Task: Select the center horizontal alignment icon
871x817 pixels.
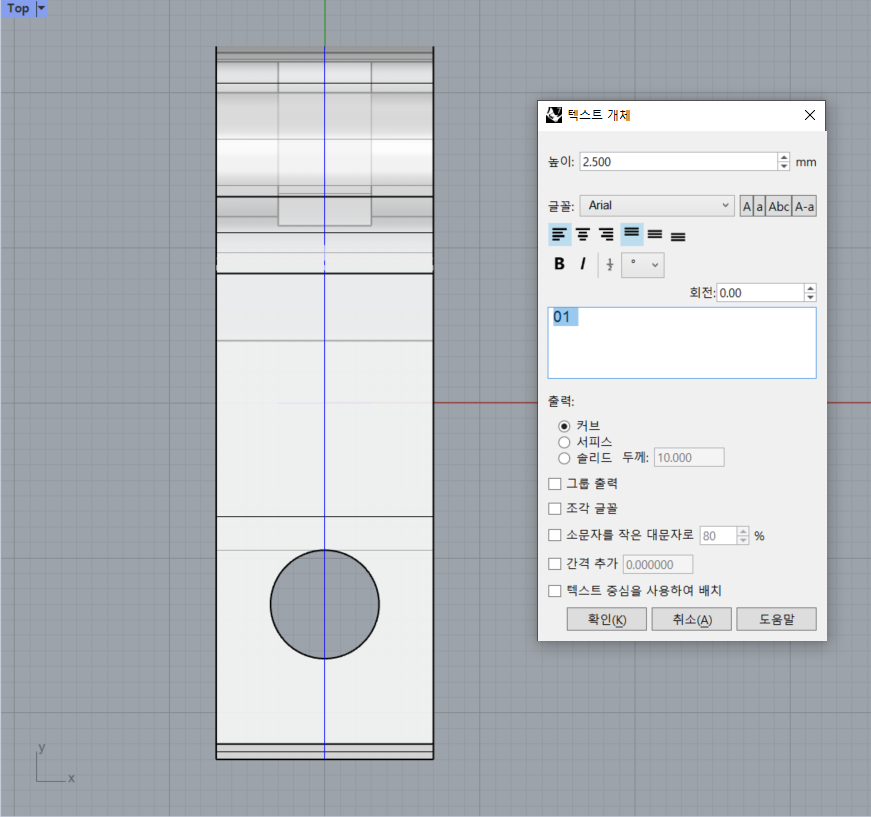Action: click(x=583, y=233)
